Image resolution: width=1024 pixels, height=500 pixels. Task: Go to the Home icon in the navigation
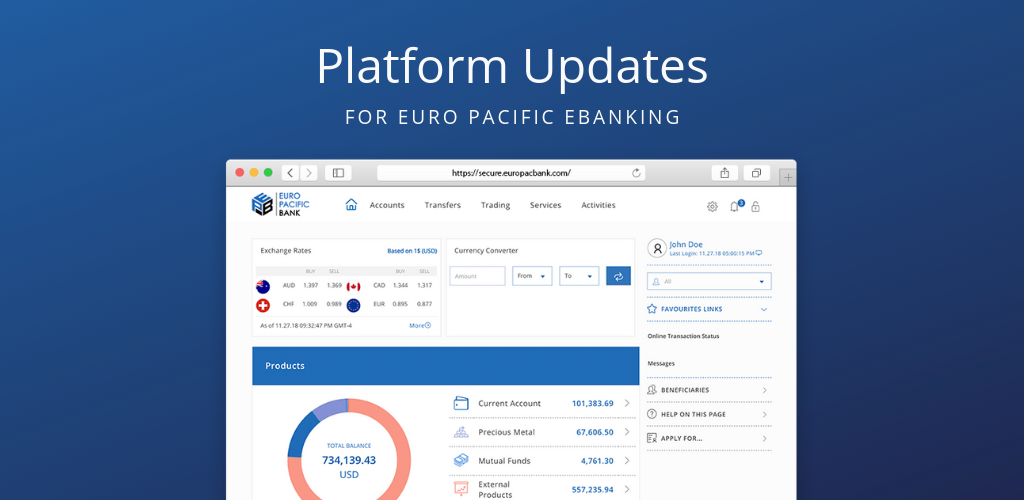pyautogui.click(x=351, y=204)
